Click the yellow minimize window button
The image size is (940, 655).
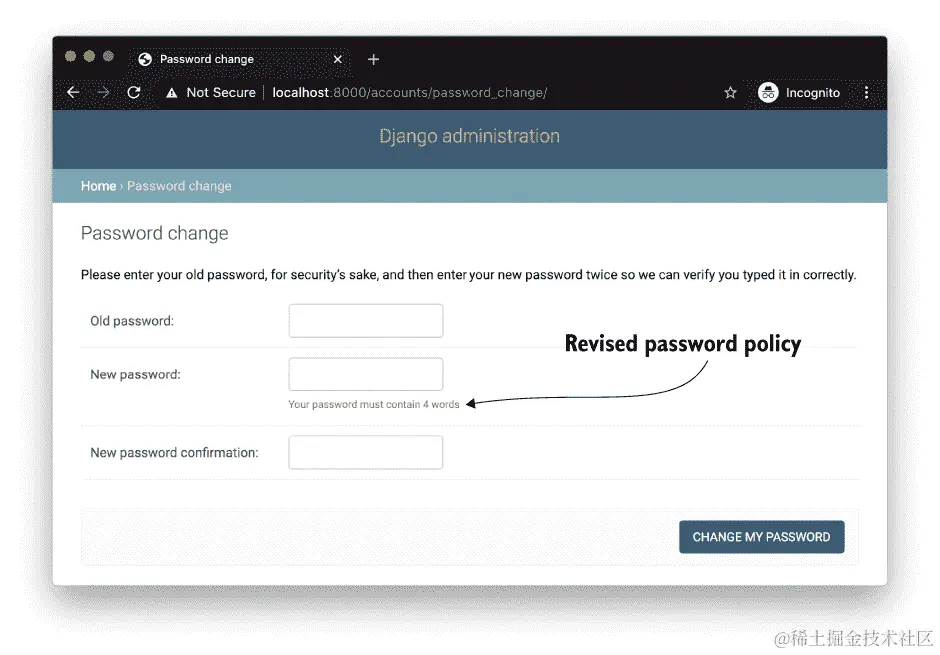tap(89, 56)
